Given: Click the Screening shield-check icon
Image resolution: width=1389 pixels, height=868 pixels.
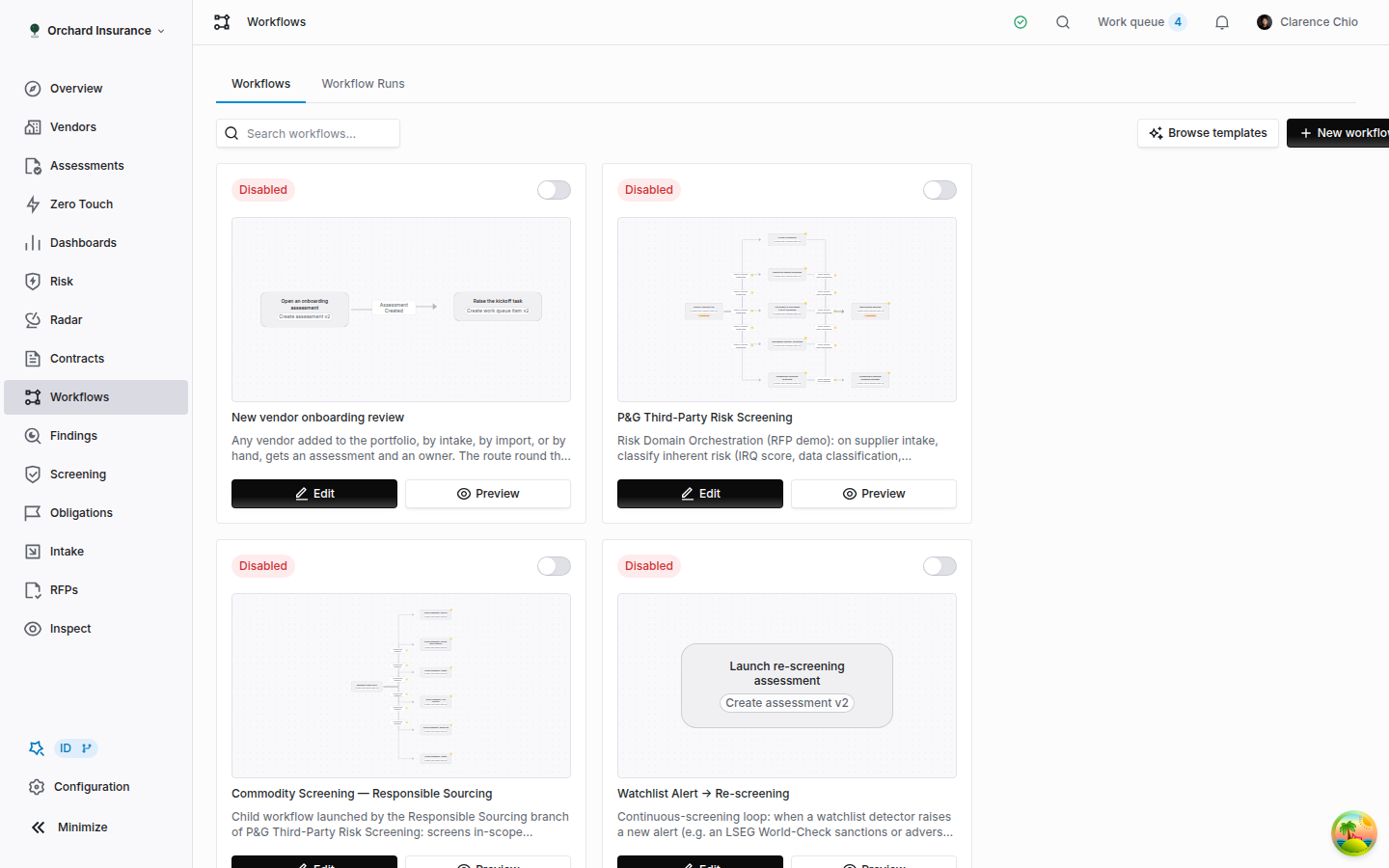Looking at the screenshot, I should 33,475.
